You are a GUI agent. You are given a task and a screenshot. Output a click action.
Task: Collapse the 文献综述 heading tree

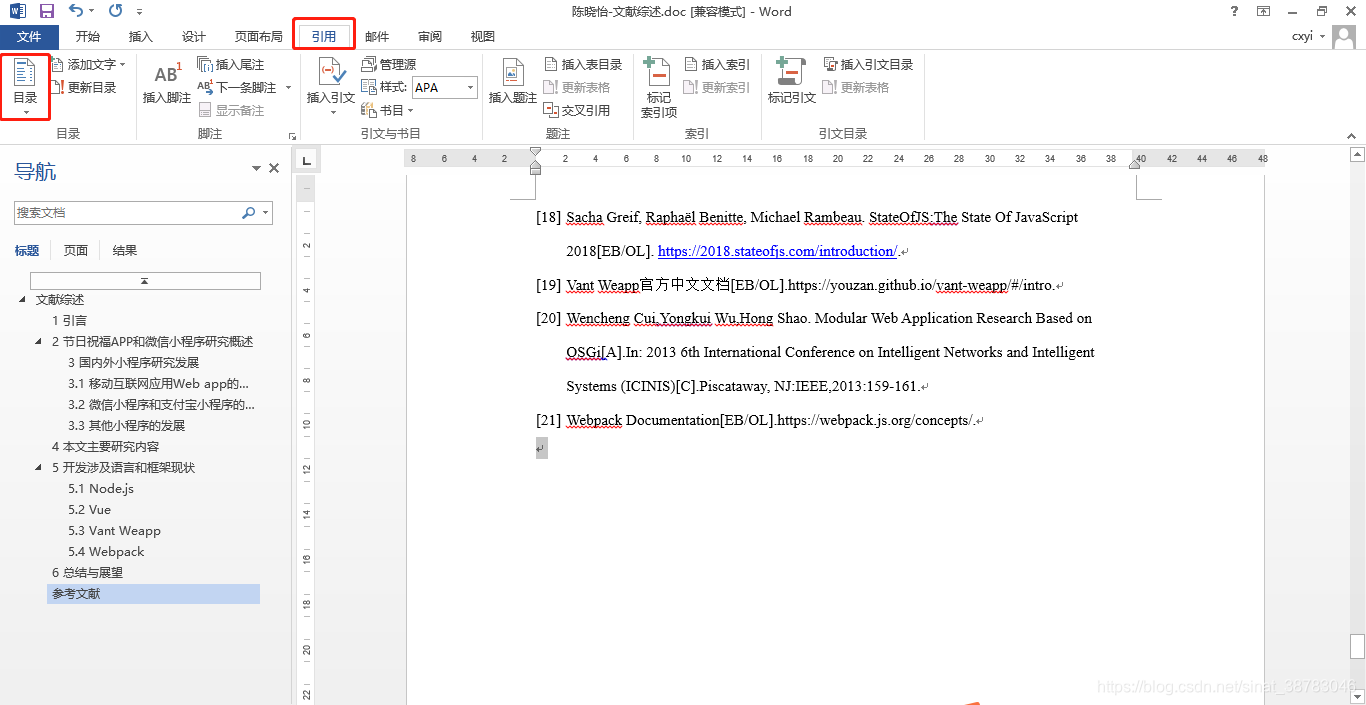[x=23, y=300]
